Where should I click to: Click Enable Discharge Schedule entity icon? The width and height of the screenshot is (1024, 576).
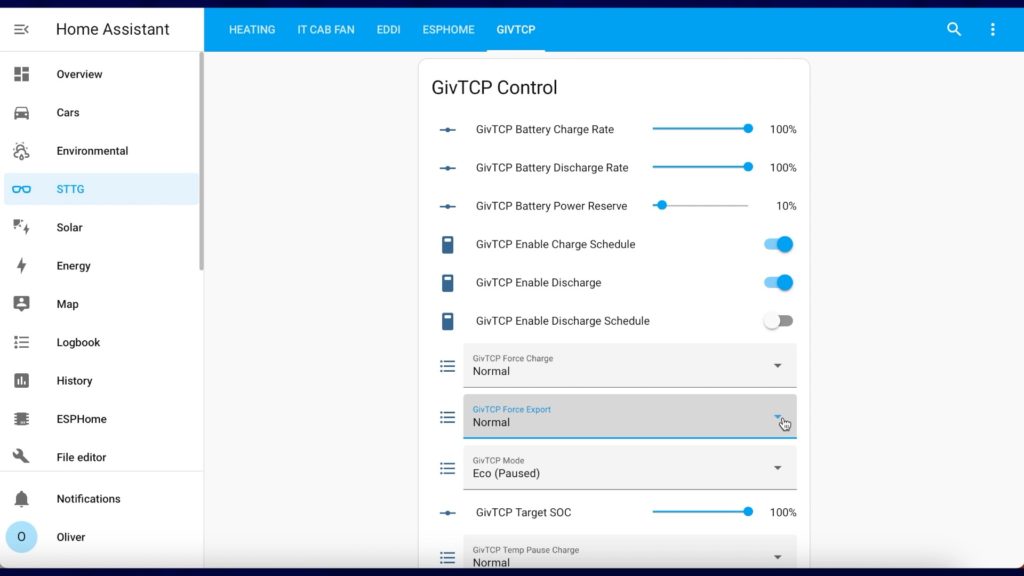pyautogui.click(x=447, y=321)
